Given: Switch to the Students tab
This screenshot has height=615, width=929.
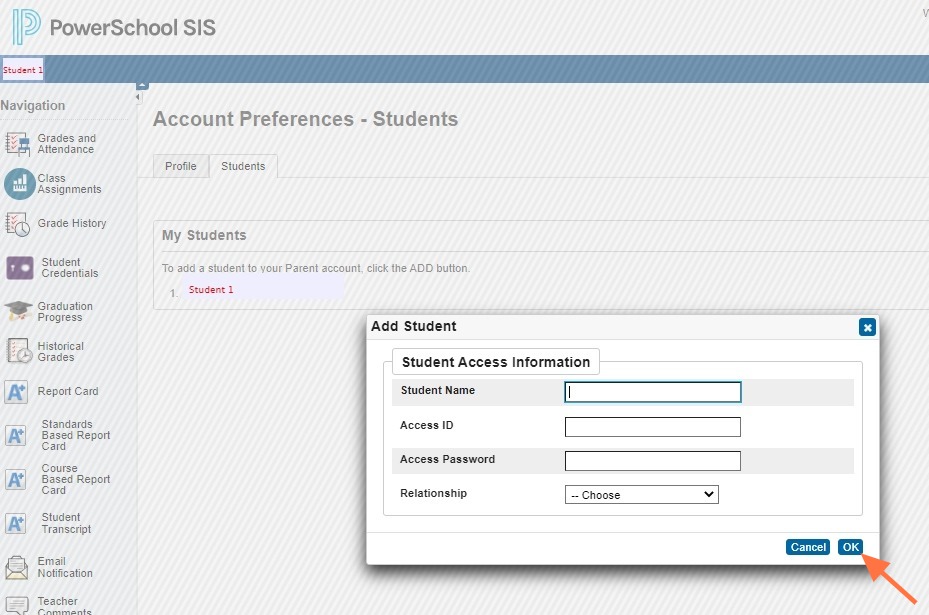Looking at the screenshot, I should (x=243, y=166).
